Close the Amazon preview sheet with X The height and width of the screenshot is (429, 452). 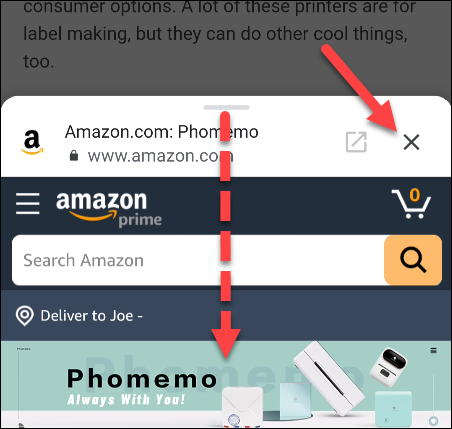pyautogui.click(x=411, y=142)
